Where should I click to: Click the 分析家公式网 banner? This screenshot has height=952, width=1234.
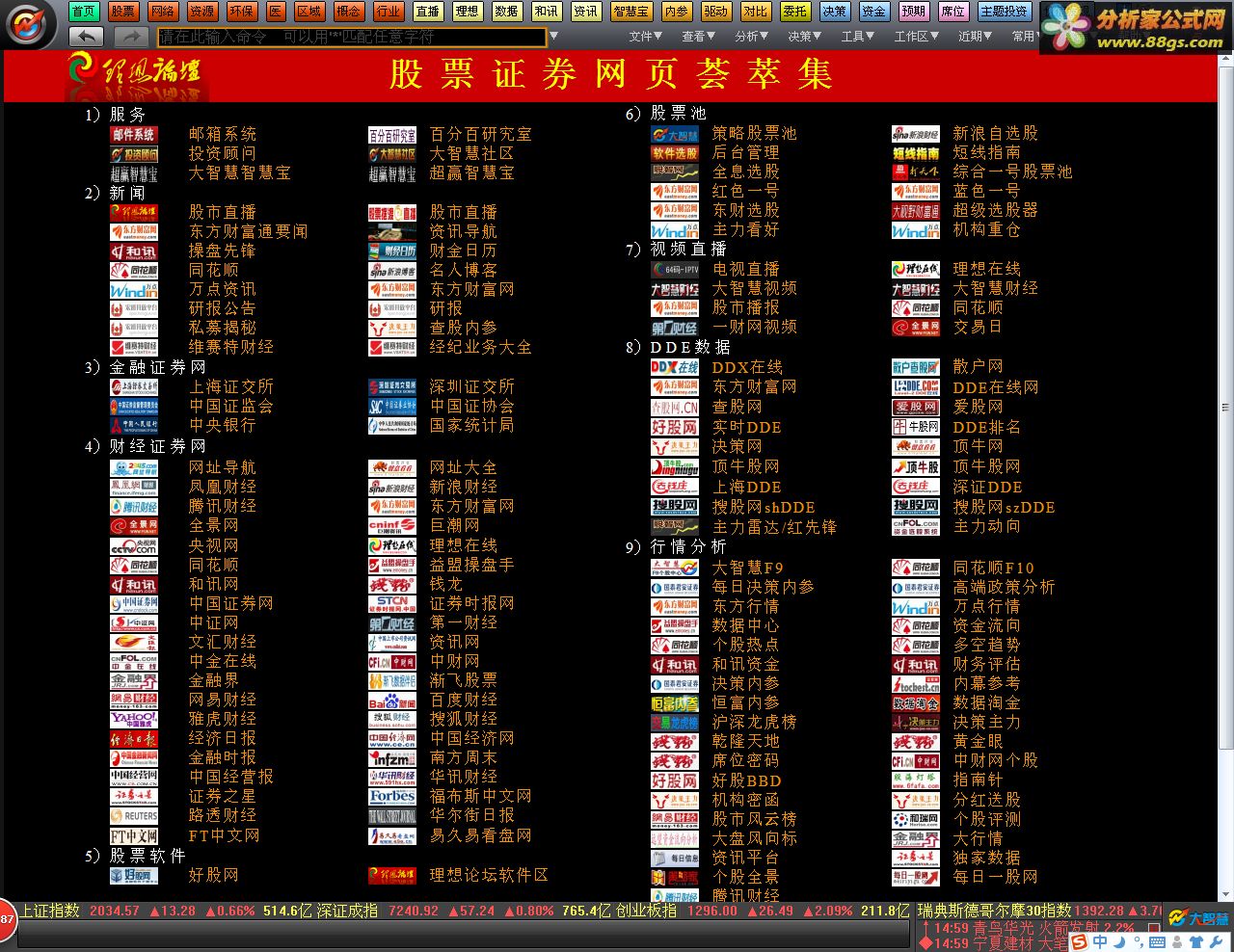1137,27
